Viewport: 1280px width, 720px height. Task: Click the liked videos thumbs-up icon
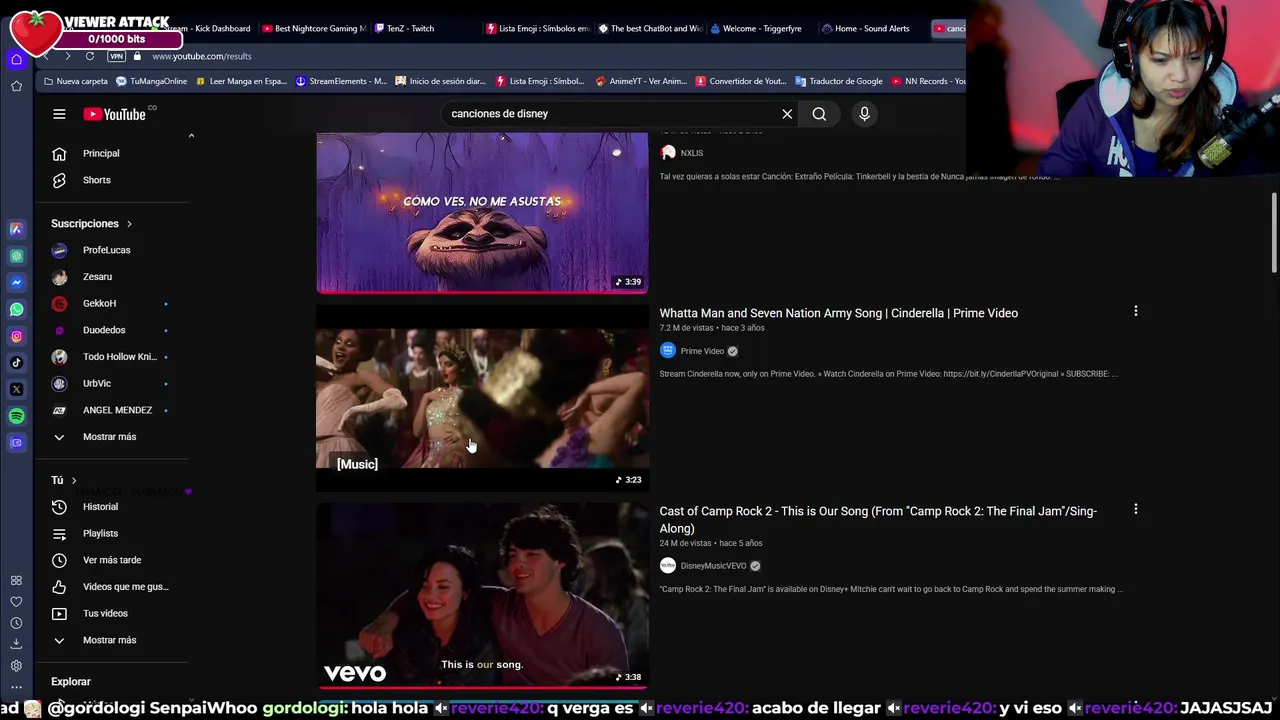point(59,587)
